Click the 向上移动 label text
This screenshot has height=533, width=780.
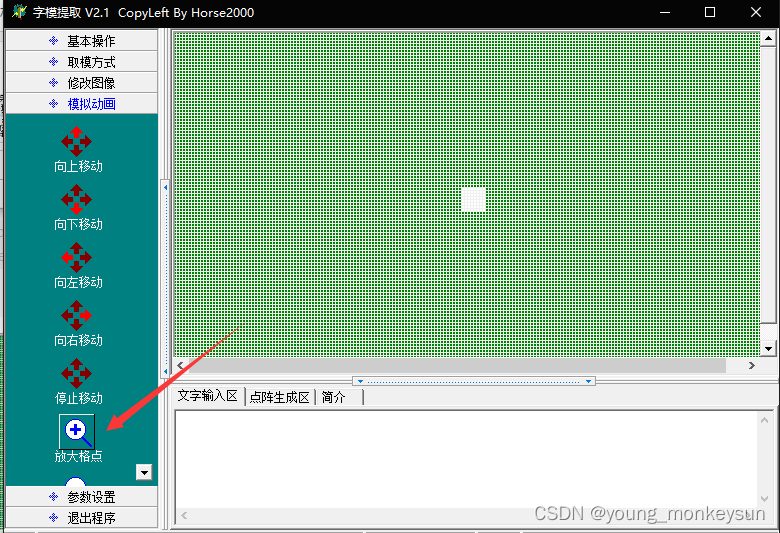(79, 166)
